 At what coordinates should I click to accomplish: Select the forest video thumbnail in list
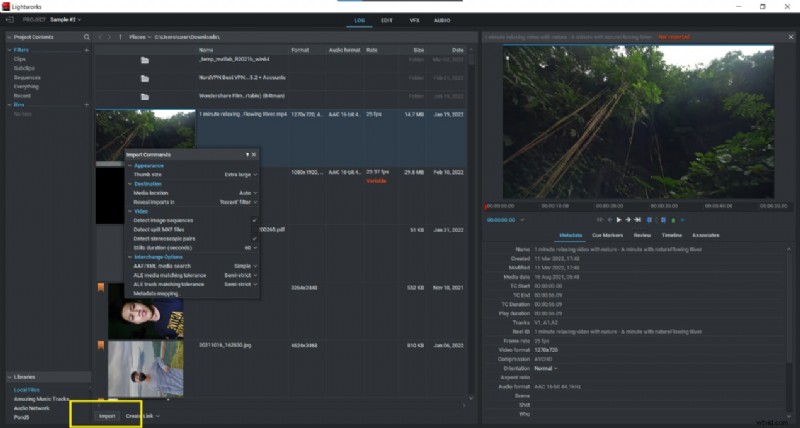click(145, 135)
